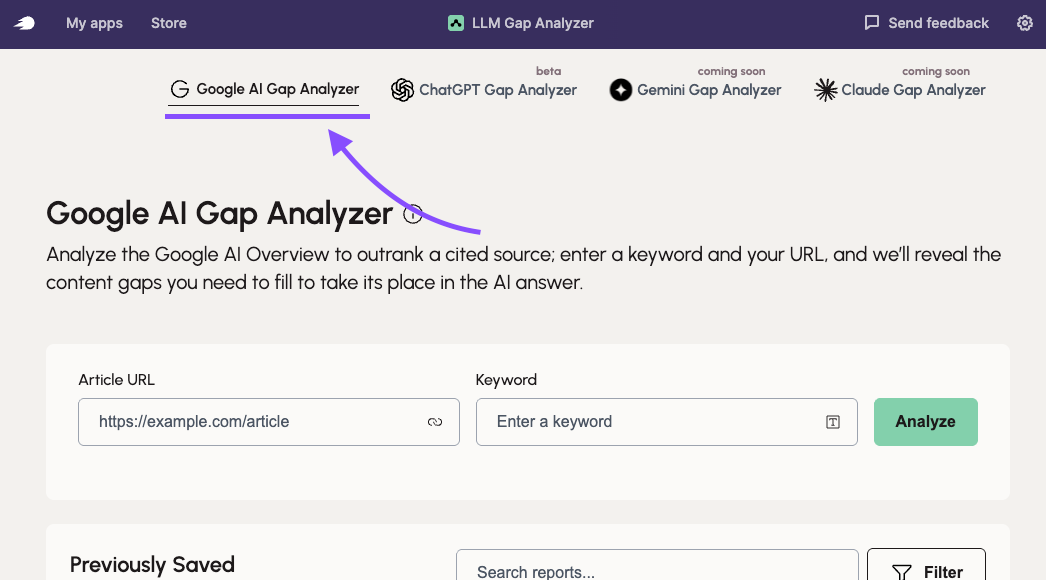Click the Search reports input field
This screenshot has width=1046, height=580.
657,570
